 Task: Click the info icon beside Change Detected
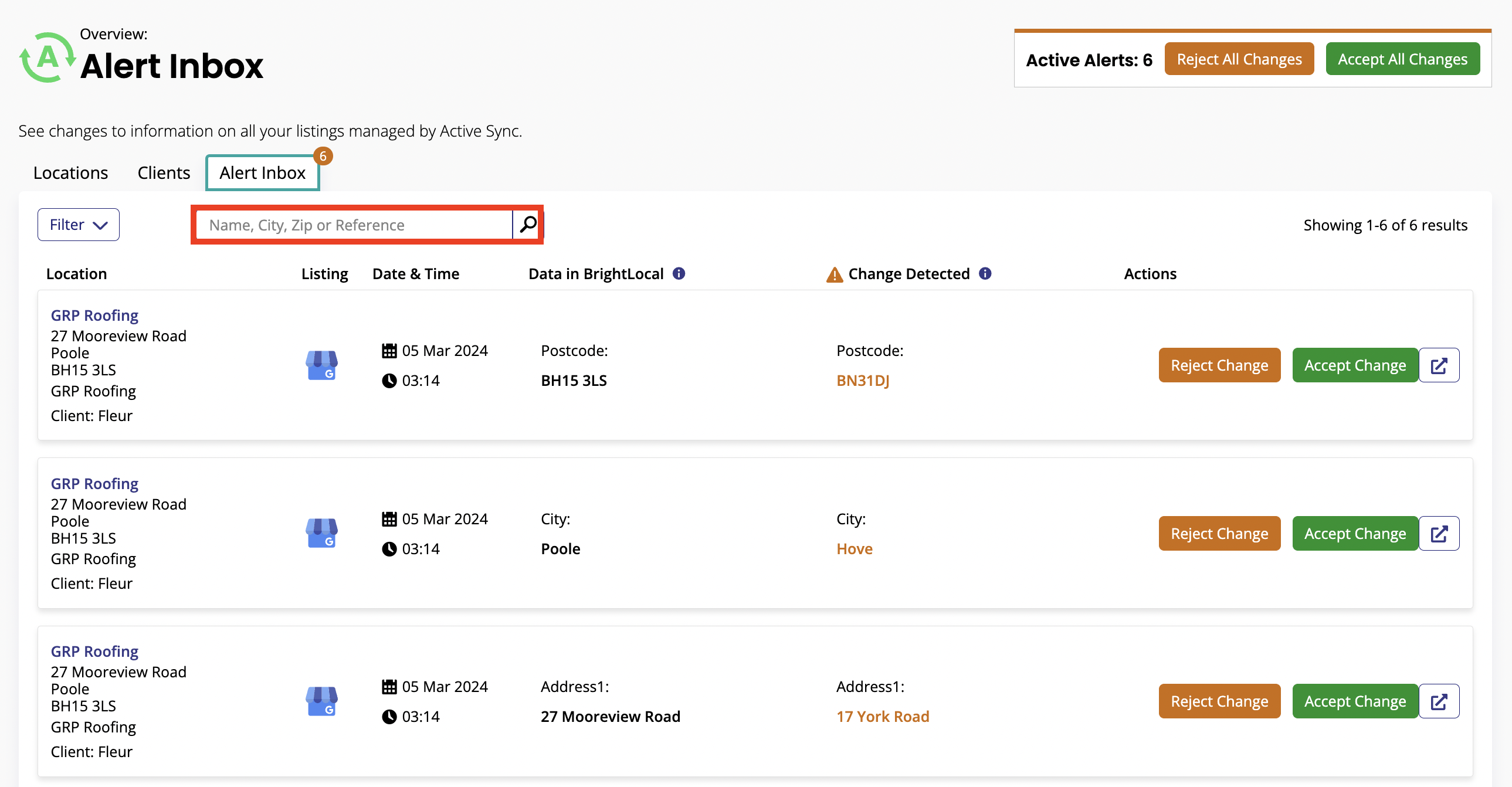985,273
